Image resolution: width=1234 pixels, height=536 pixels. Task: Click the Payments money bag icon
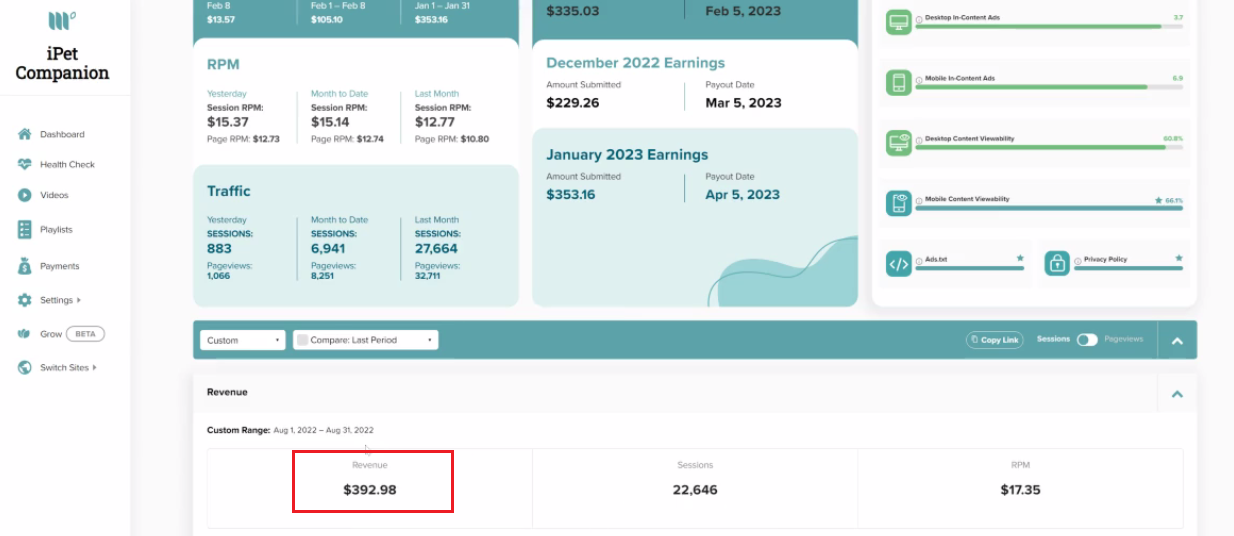[25, 266]
